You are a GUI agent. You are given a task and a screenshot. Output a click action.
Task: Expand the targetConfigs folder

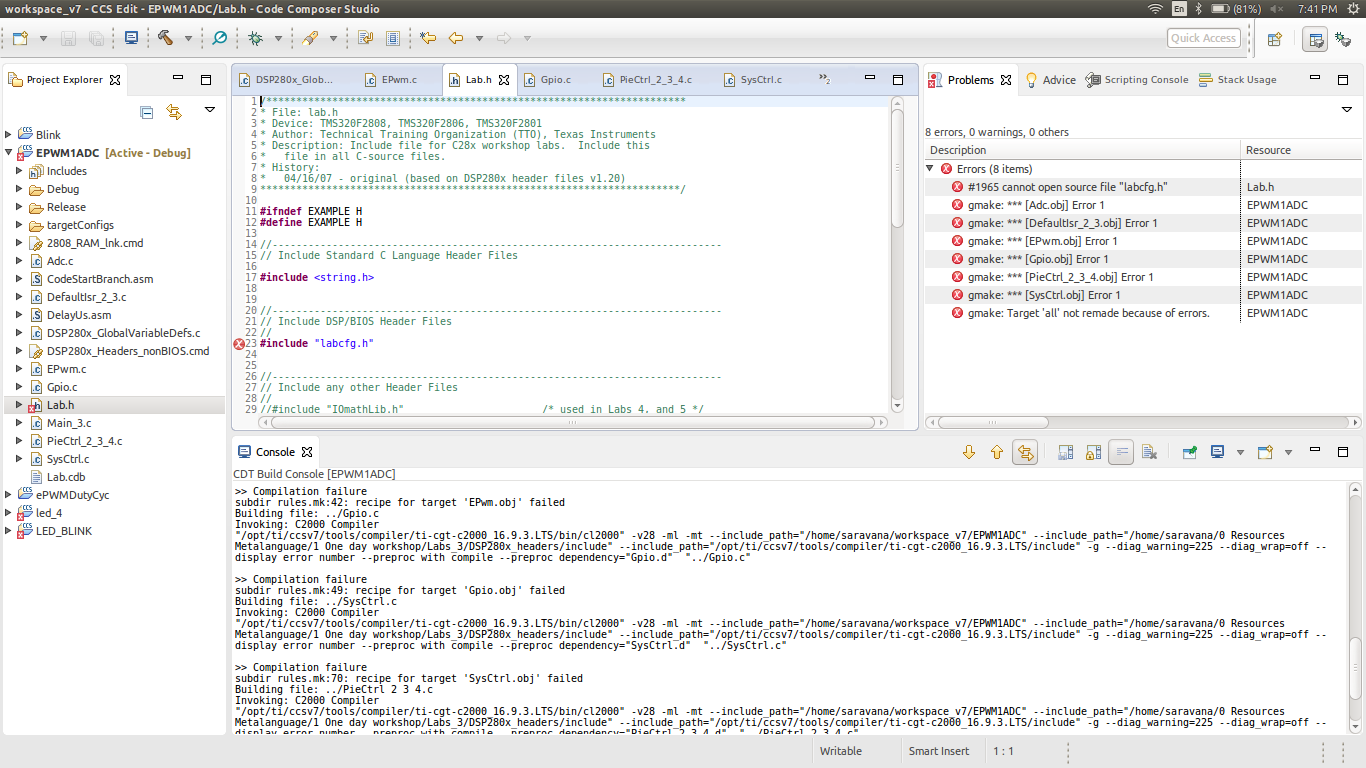click(x=20, y=225)
